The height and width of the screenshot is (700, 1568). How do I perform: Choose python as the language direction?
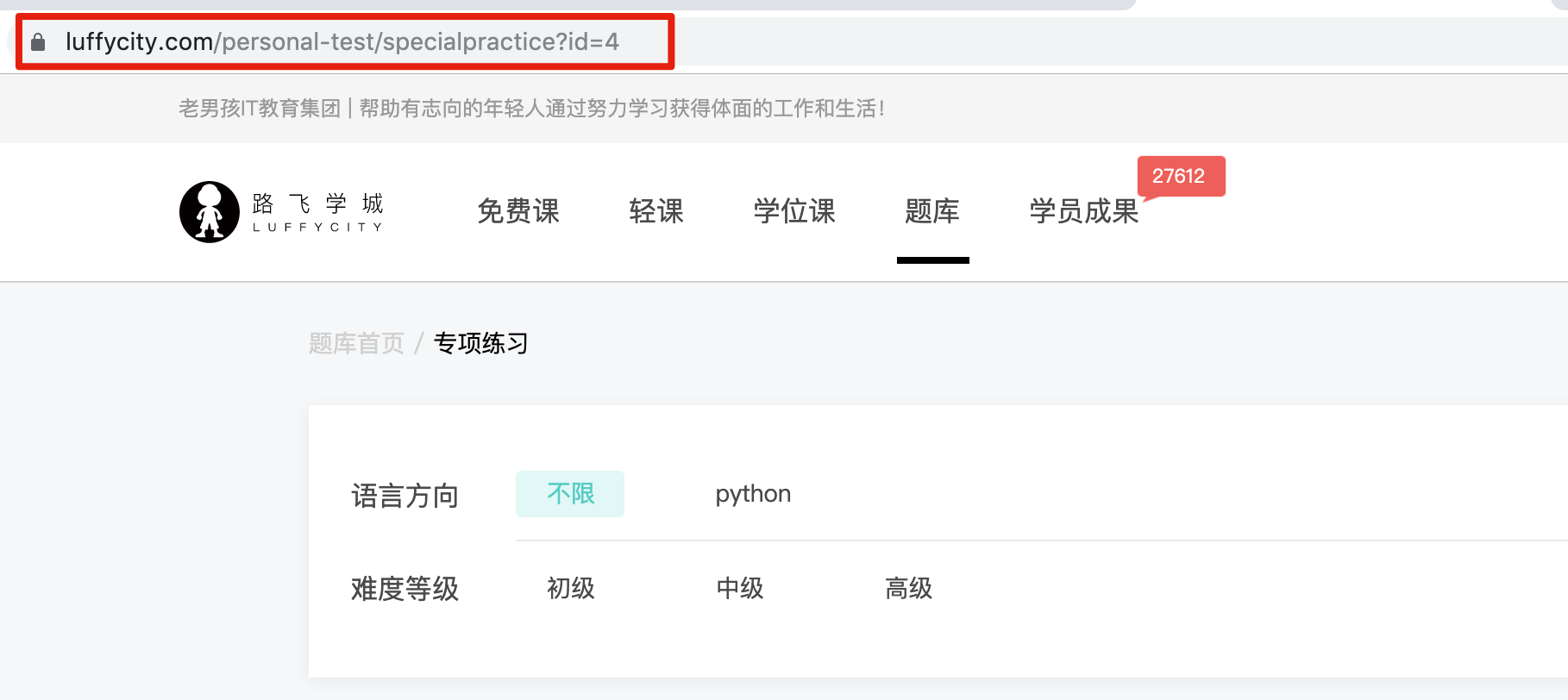[x=753, y=494]
